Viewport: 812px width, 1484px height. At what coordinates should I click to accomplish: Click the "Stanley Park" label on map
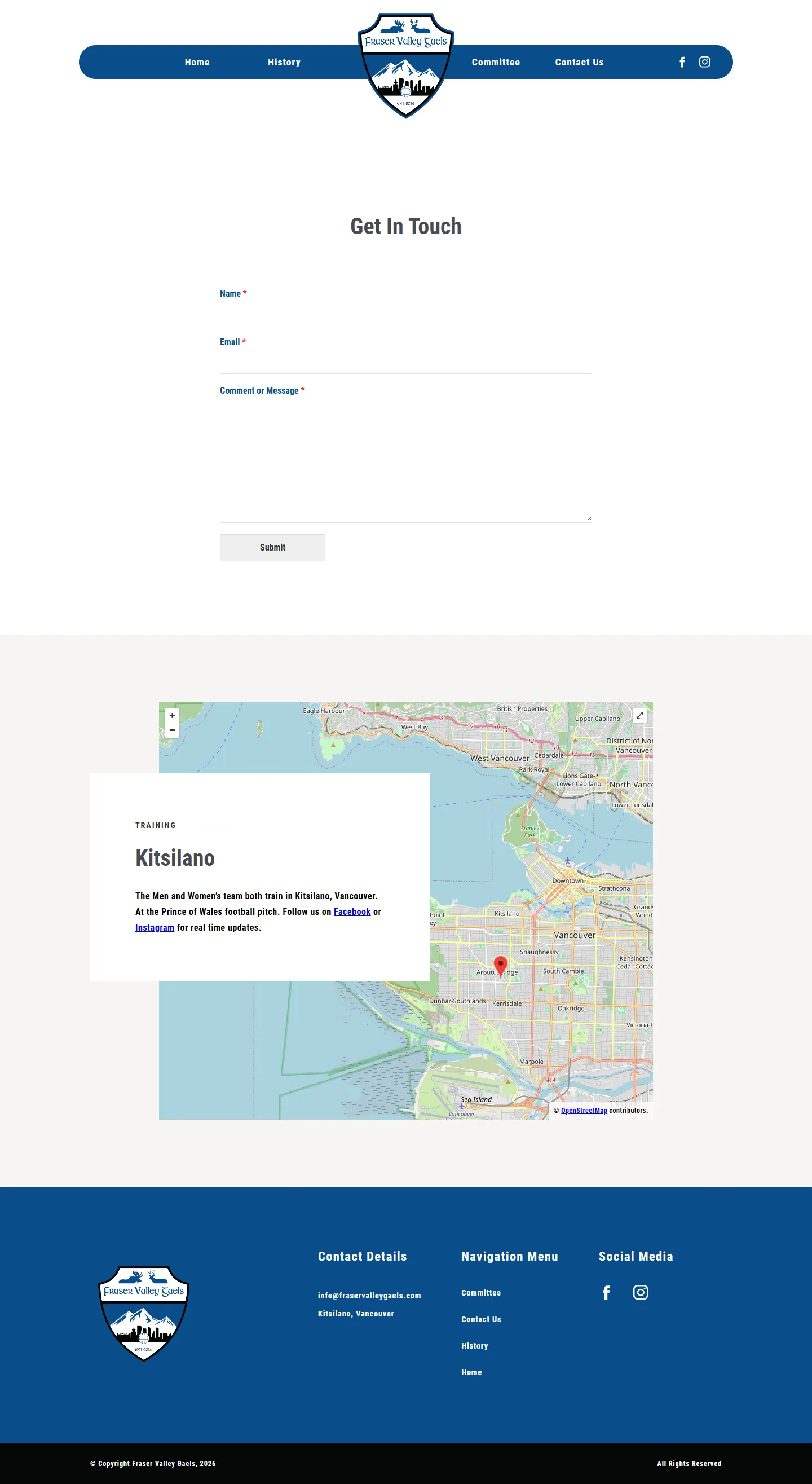coord(530,831)
